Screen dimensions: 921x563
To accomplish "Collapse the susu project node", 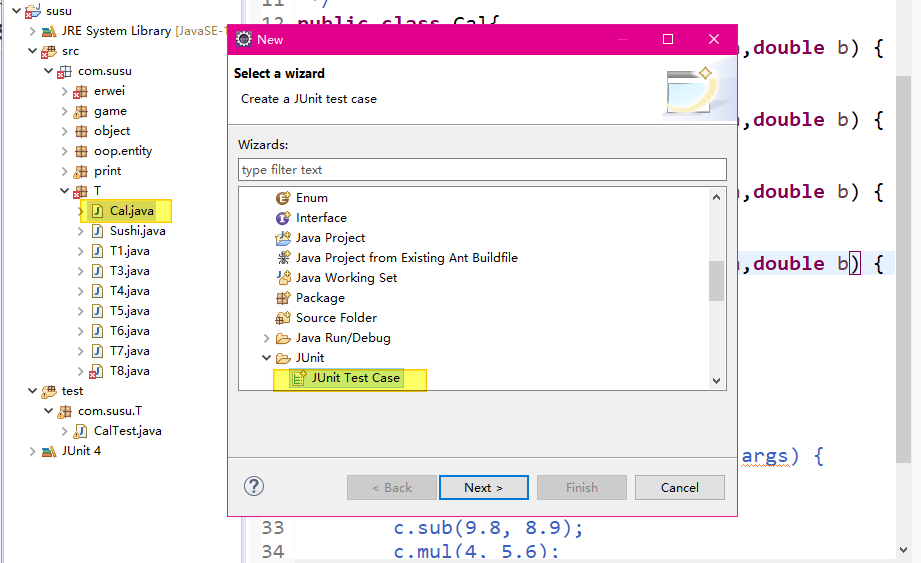I will [x=16, y=11].
